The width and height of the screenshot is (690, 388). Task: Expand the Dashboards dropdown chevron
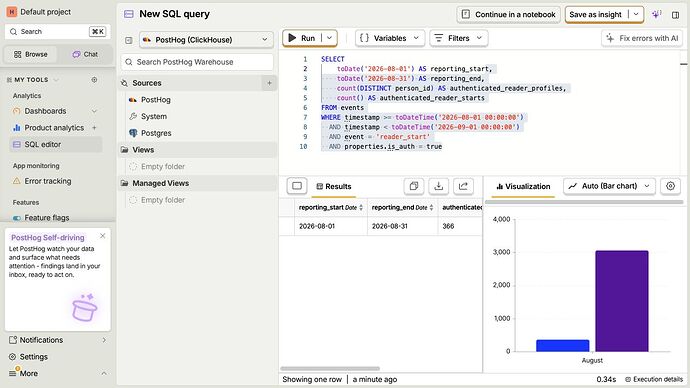coord(94,111)
